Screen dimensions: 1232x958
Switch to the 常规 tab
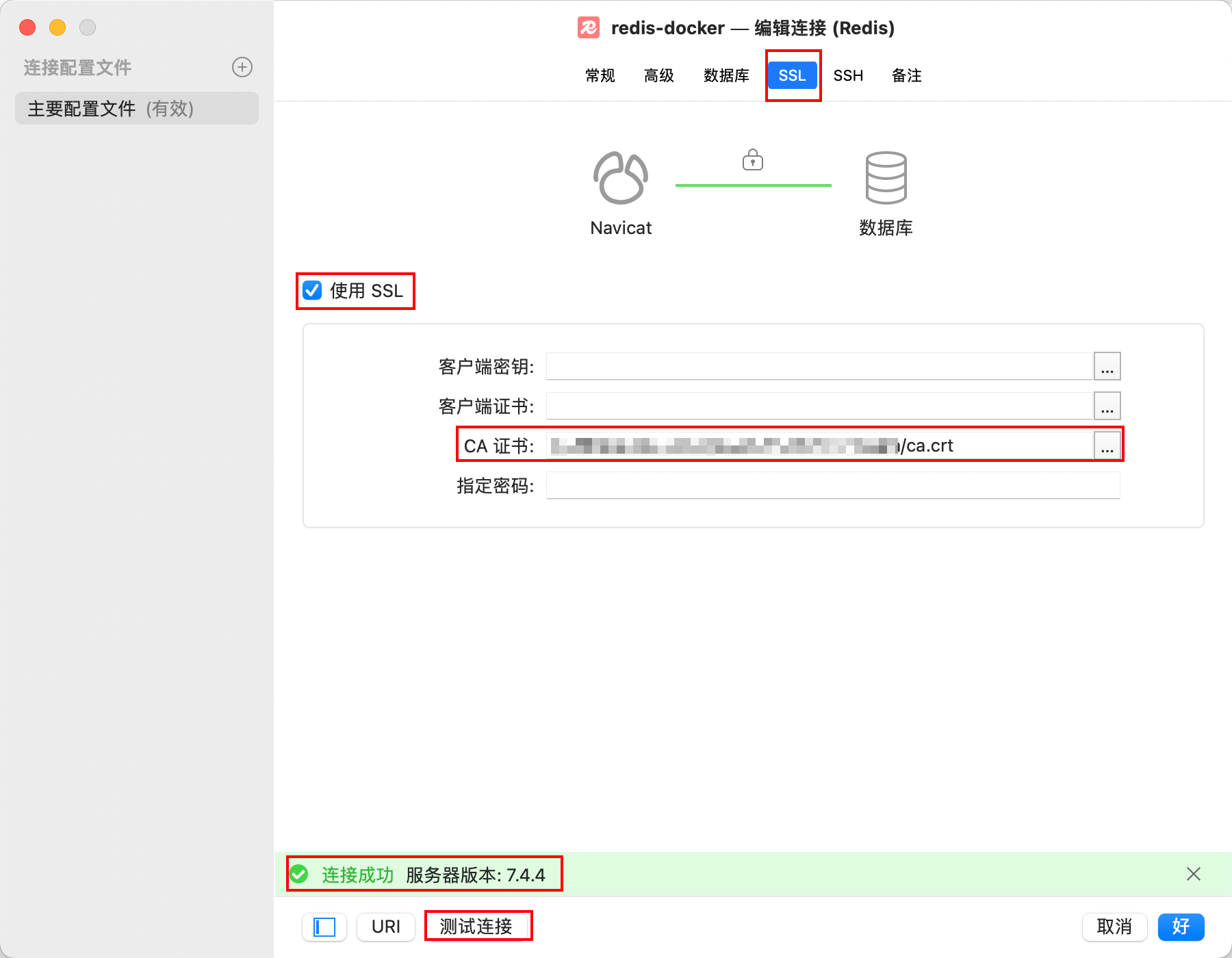600,75
